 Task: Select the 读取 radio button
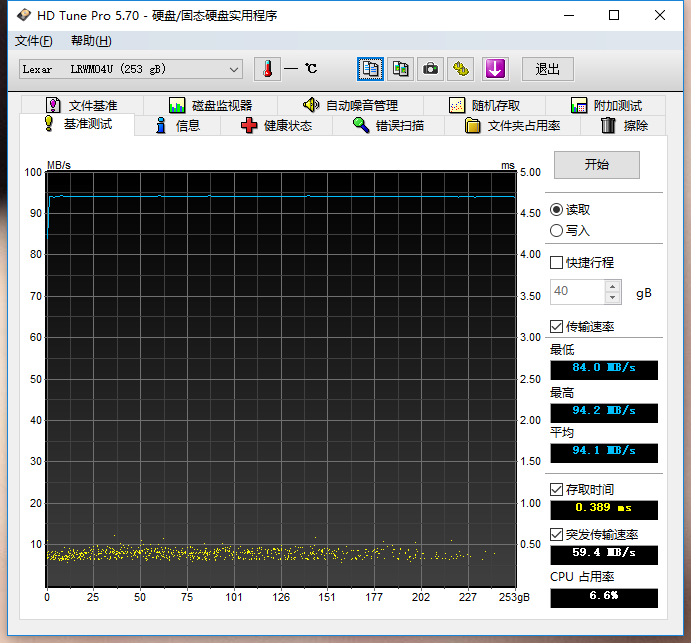point(557,209)
